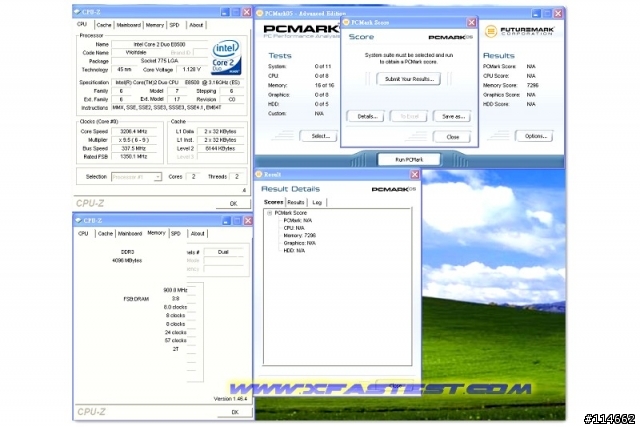Screen dimensions: 640x427
Task: Open the Log tab in Result Details
Action: (x=317, y=202)
